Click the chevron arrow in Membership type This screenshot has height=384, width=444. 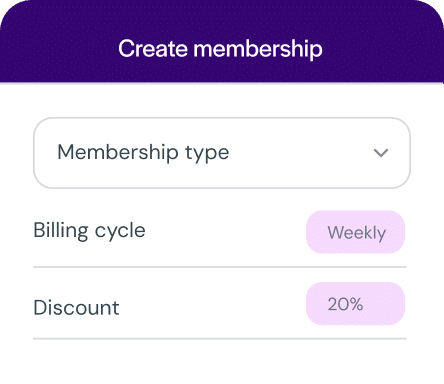coord(381,153)
